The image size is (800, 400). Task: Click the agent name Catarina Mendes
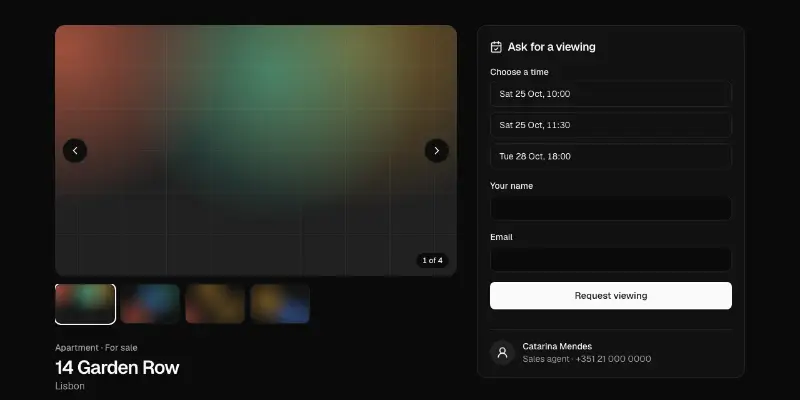point(557,346)
